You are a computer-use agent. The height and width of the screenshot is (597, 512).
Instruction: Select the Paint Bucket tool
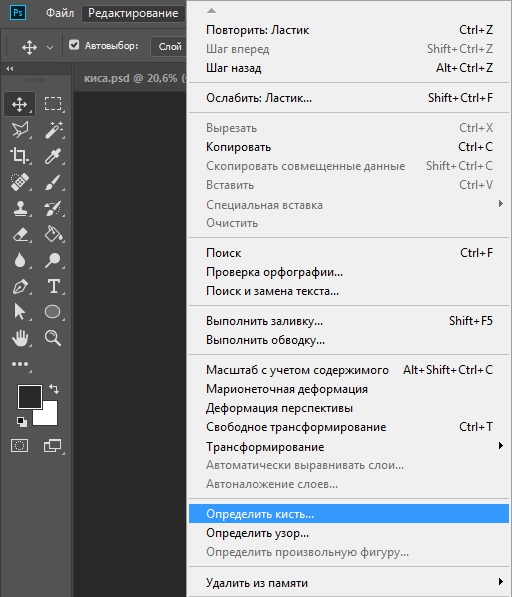[53, 235]
